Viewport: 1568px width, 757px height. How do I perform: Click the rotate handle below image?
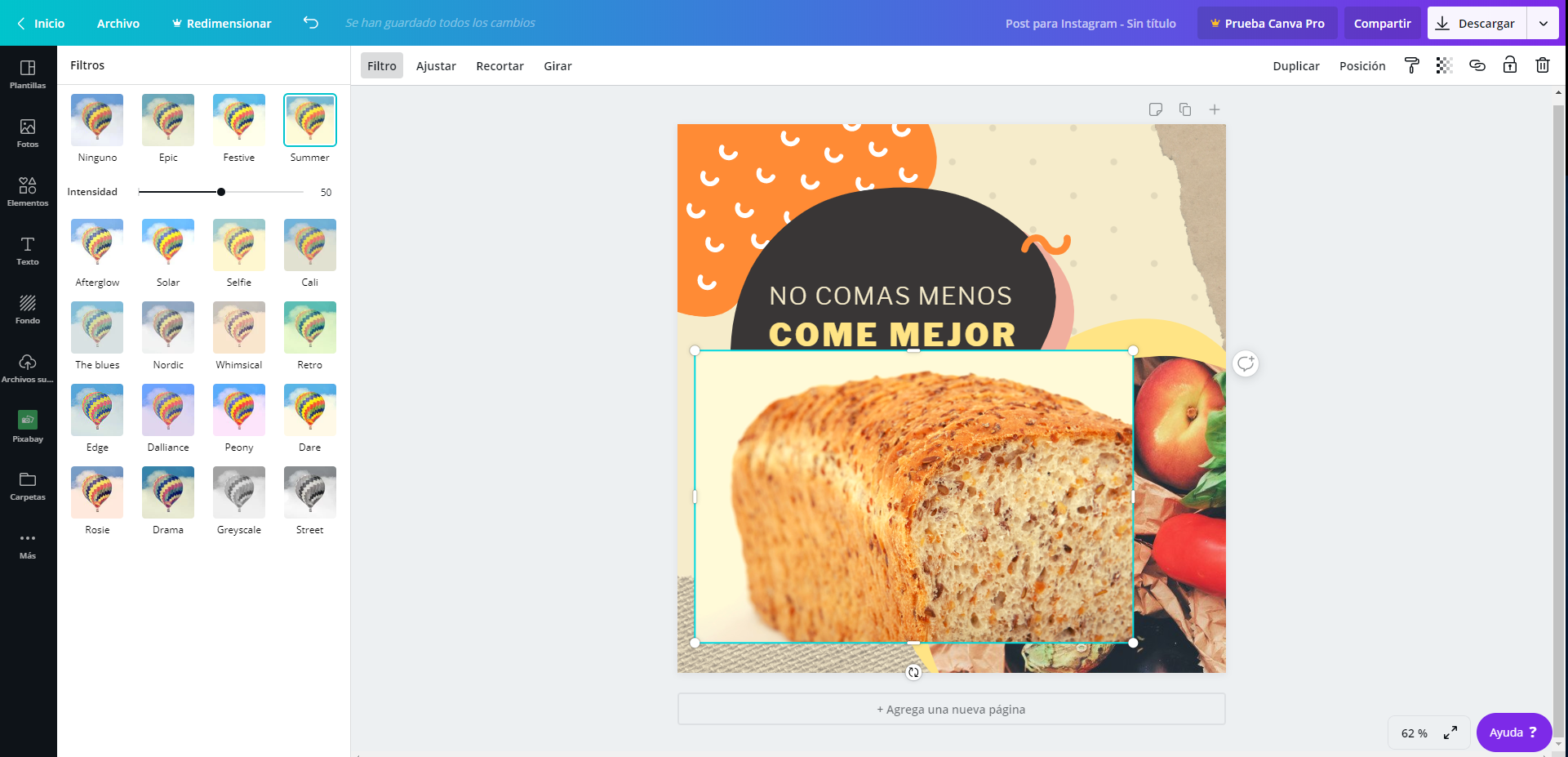[x=913, y=672]
